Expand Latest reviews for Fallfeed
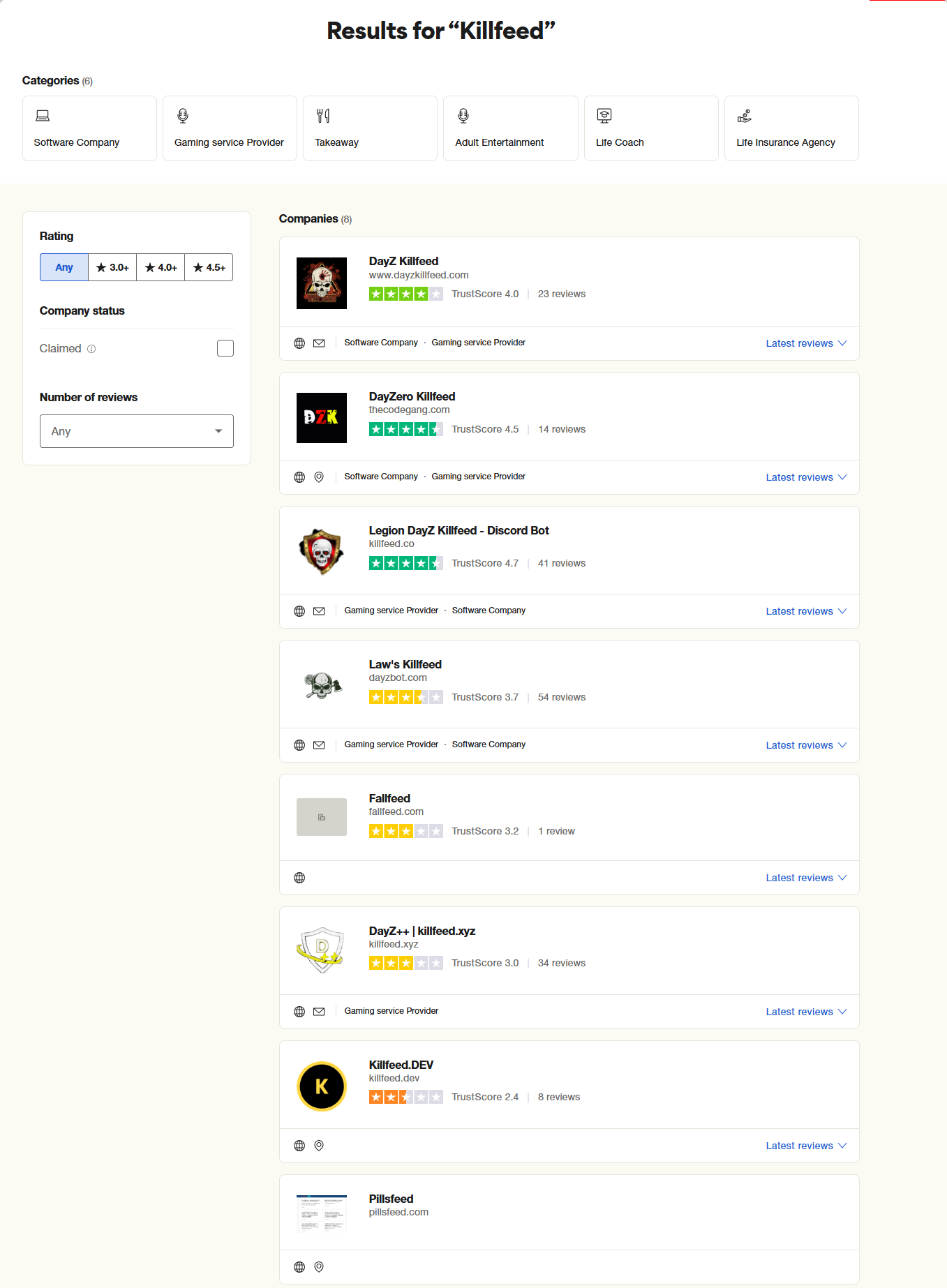The image size is (947, 1288). click(x=806, y=878)
